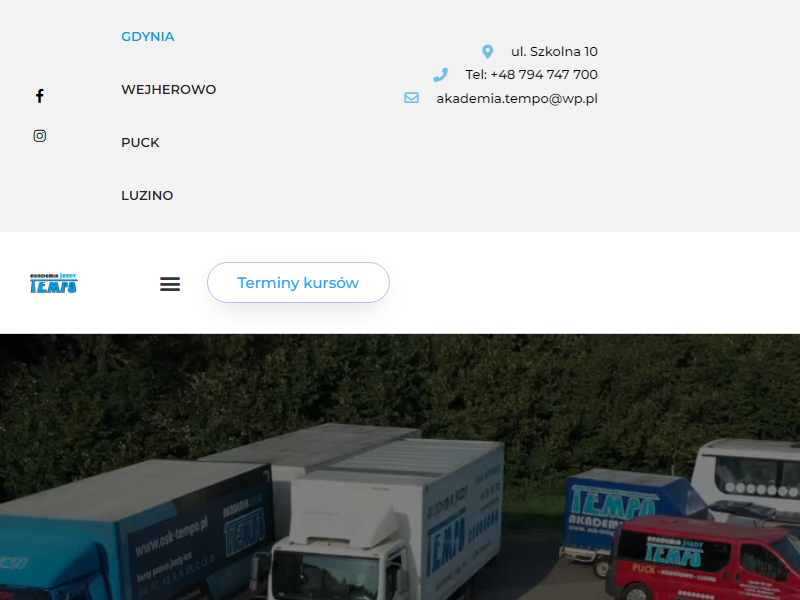
Task: Click the ul. Szkolna 10 address
Action: tap(554, 52)
